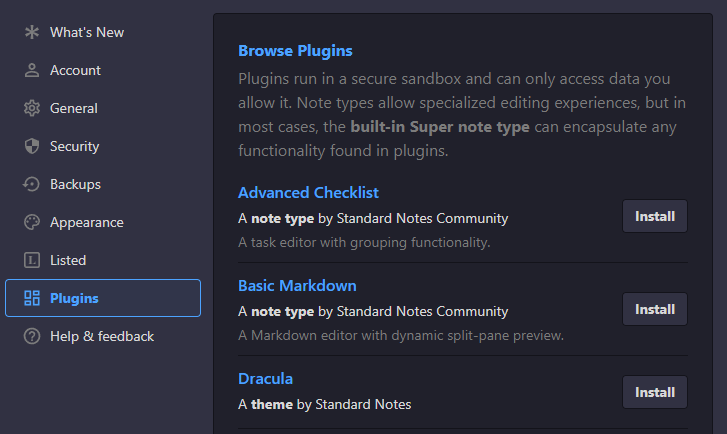This screenshot has height=434, width=727.
Task: Click the Listed icon in the sidebar
Action: coord(32,260)
